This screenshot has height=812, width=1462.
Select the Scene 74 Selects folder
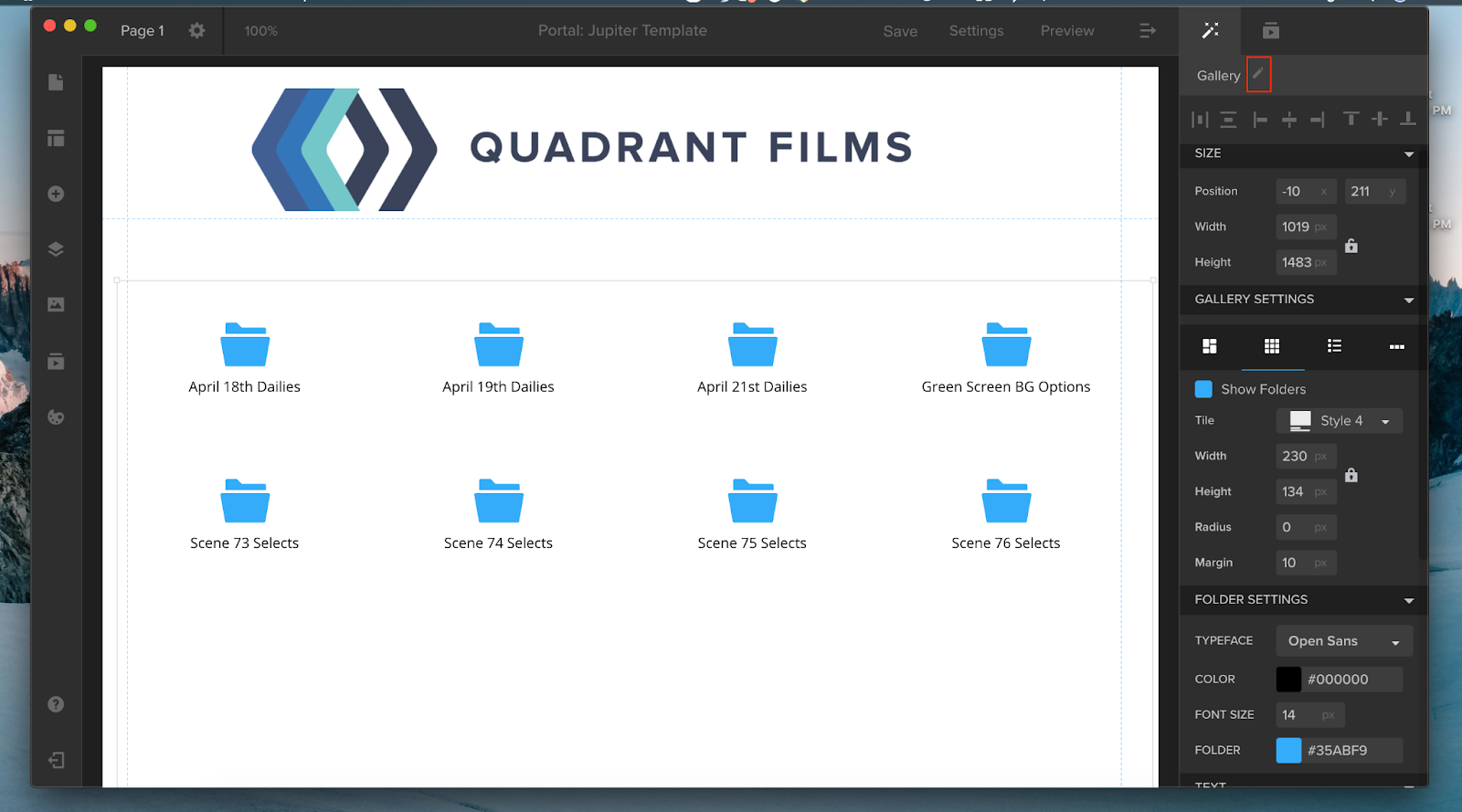point(498,514)
